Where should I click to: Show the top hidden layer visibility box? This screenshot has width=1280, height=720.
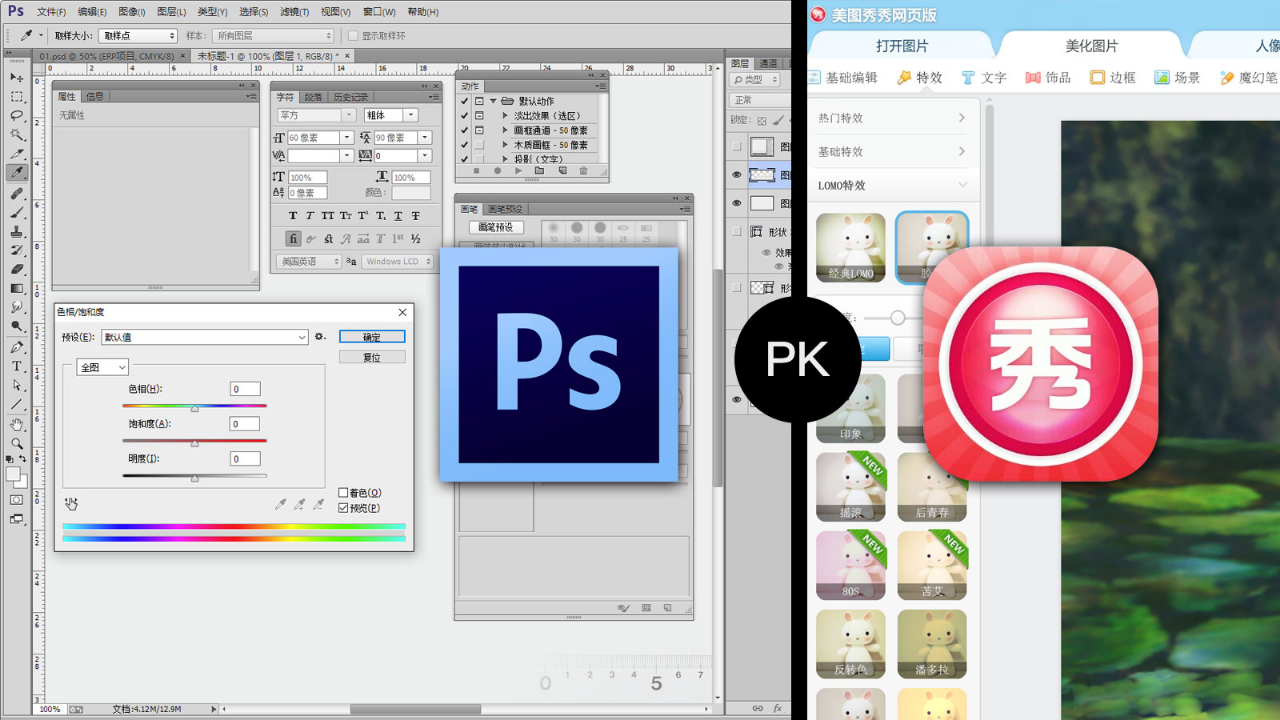coord(737,146)
